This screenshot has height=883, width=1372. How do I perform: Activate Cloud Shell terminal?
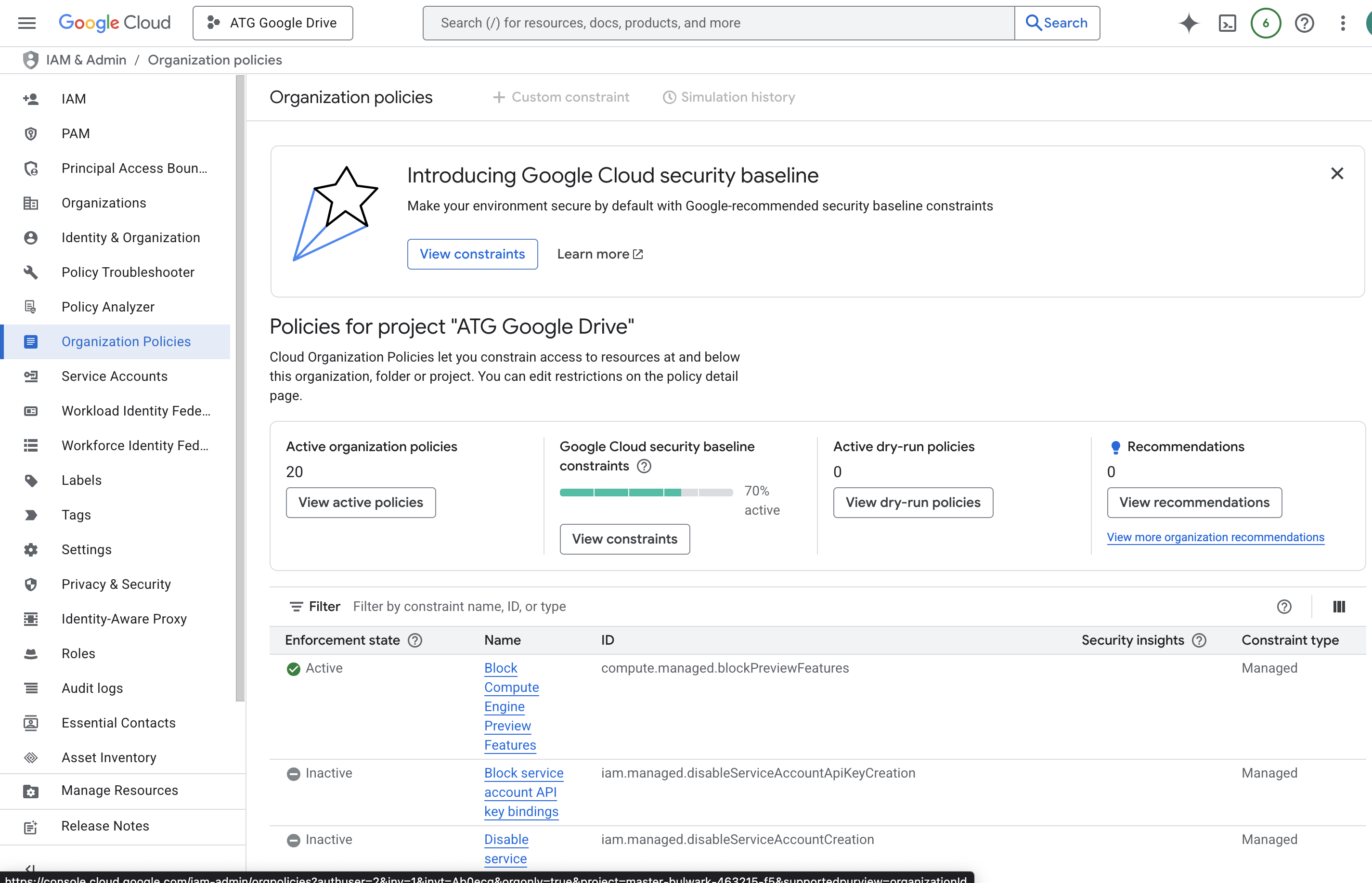(1227, 23)
